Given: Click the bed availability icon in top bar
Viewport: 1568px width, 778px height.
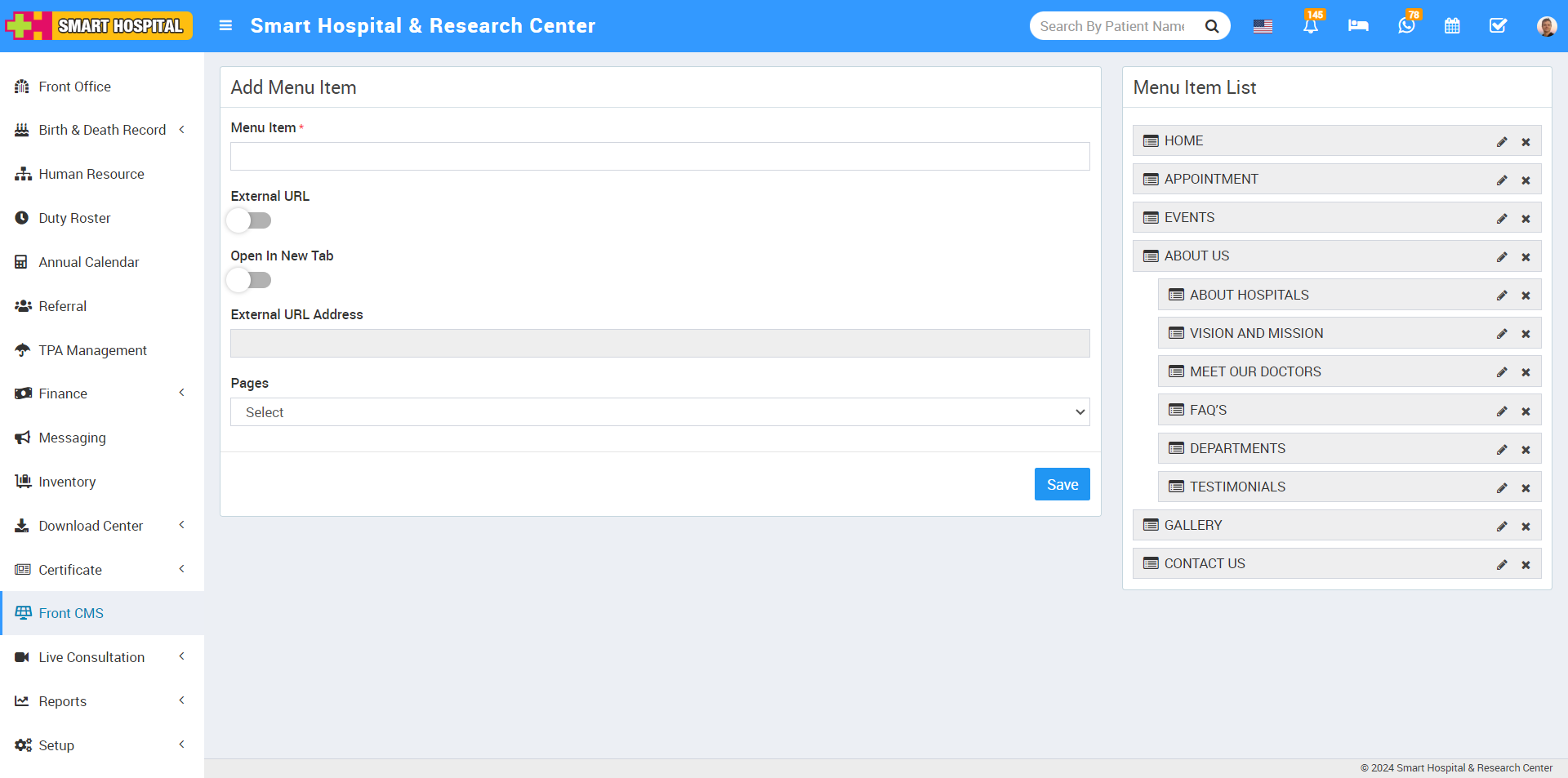Looking at the screenshot, I should point(1357,26).
